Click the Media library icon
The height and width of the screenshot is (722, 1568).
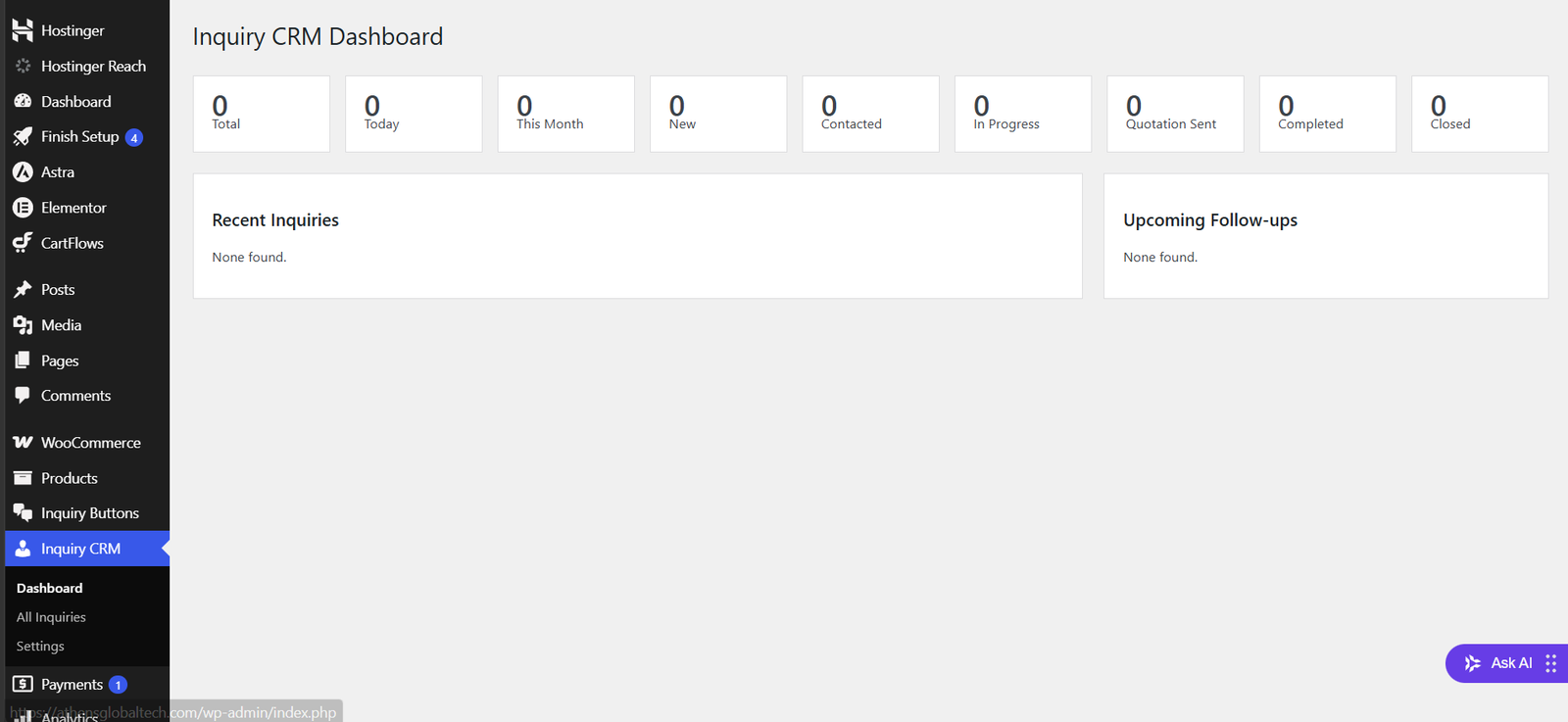point(23,325)
